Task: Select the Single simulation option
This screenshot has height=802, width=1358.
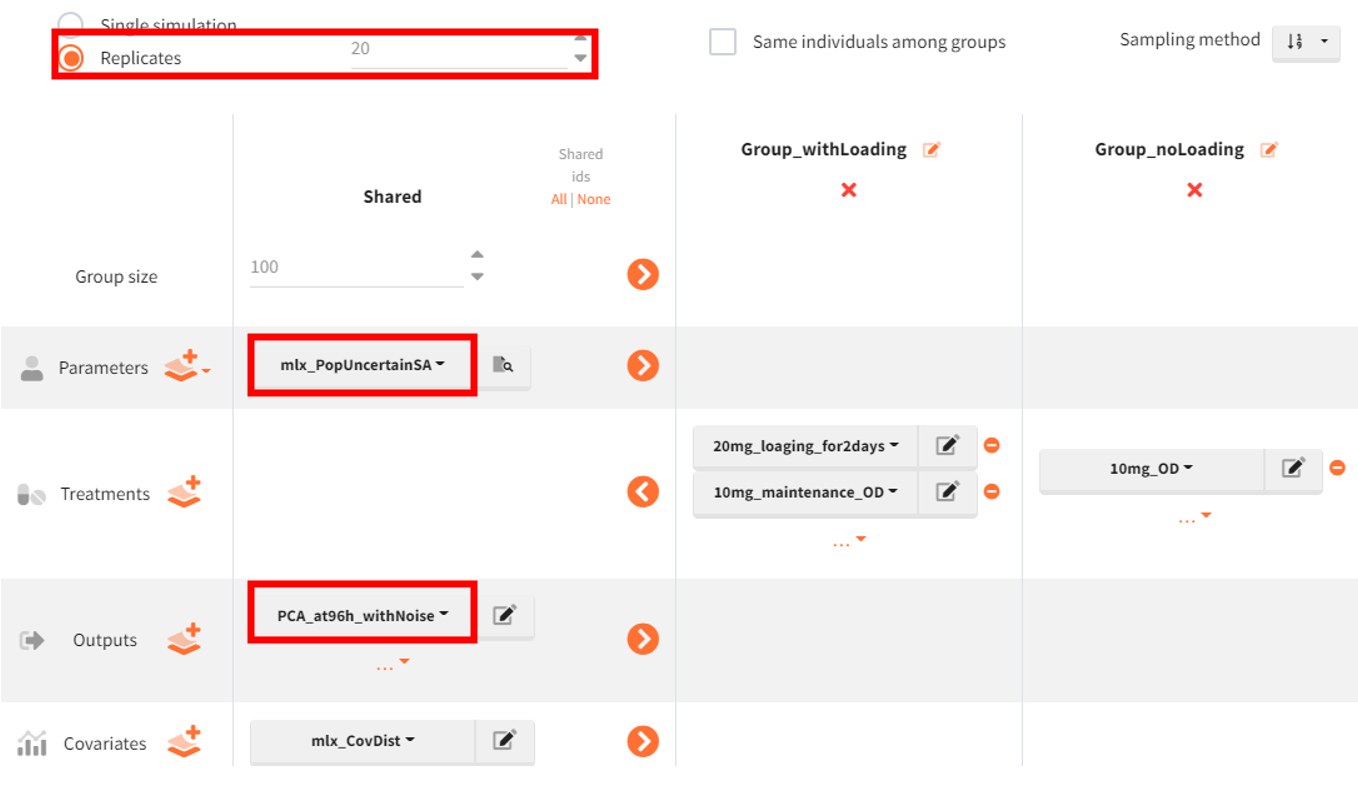Action: [x=71, y=24]
